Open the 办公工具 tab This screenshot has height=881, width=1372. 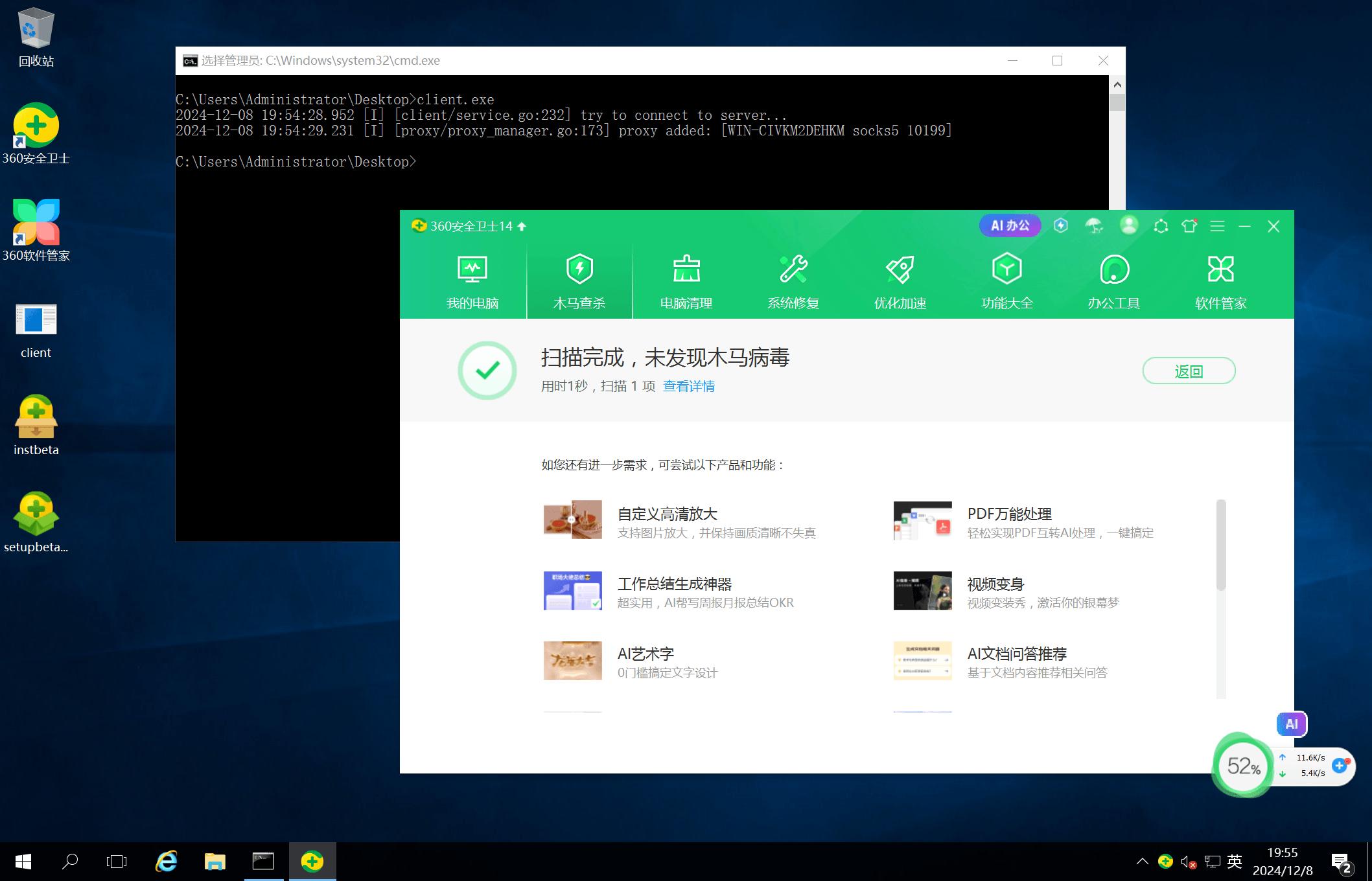(x=1114, y=281)
